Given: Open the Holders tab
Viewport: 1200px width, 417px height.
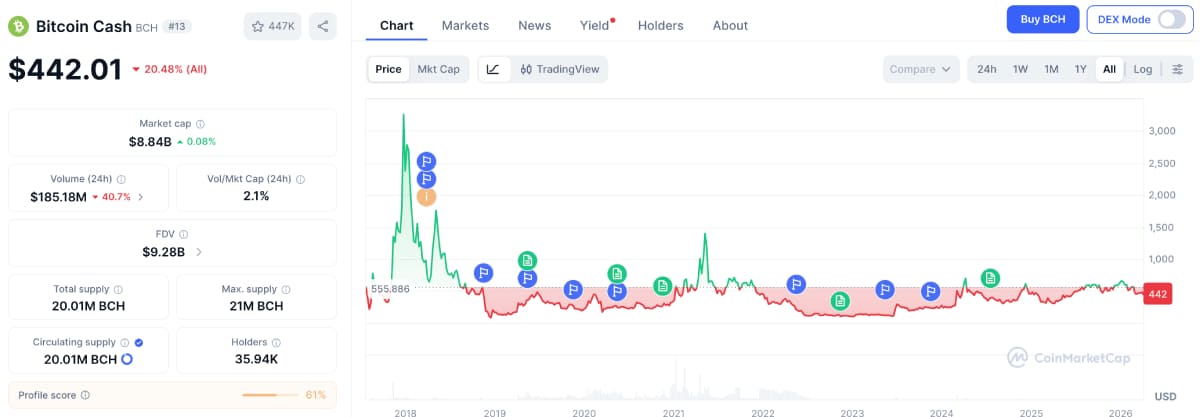Looking at the screenshot, I should [x=660, y=25].
